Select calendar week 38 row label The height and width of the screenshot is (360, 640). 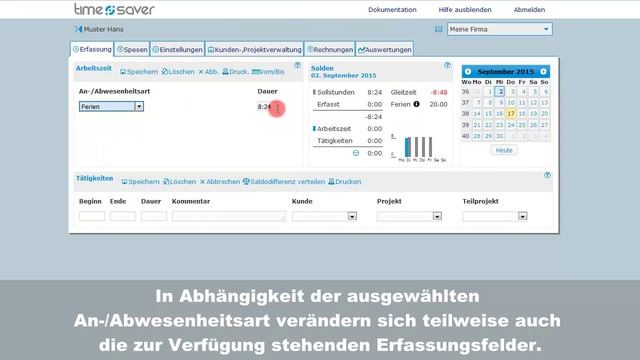466,113
